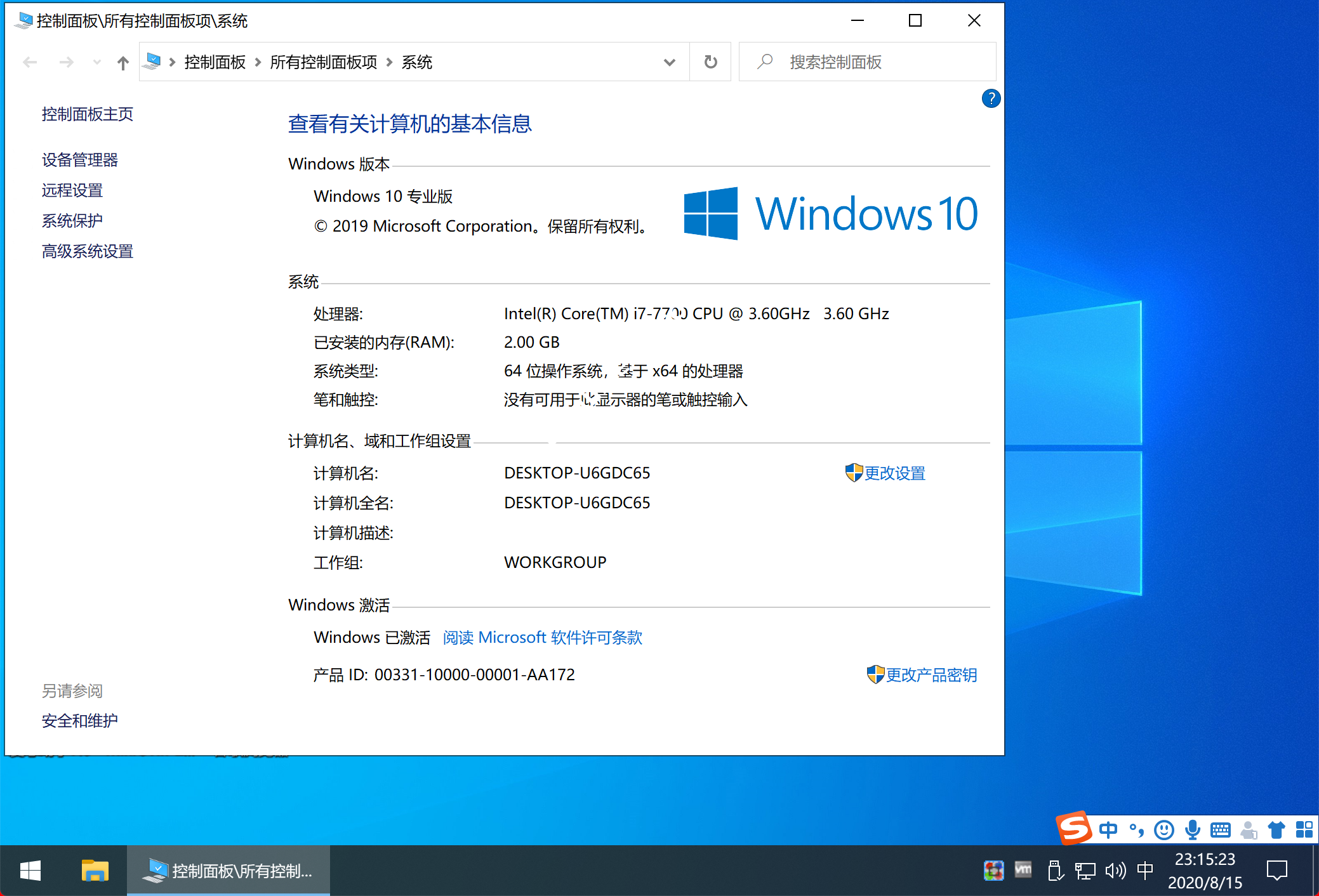This screenshot has width=1319, height=896.
Task: Open Sogou skin shirt icon
Action: [1276, 829]
